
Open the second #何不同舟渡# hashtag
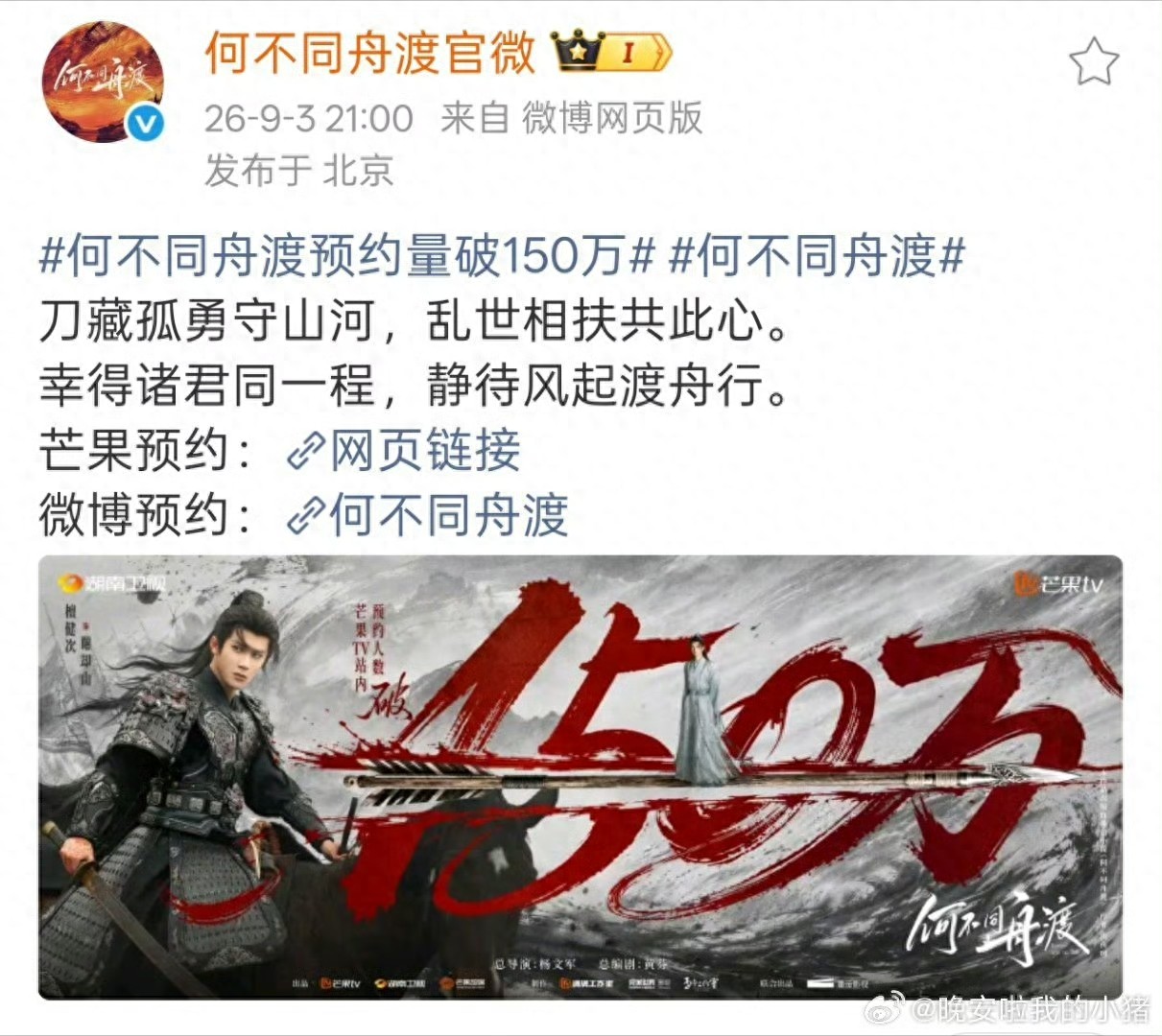coord(817,256)
